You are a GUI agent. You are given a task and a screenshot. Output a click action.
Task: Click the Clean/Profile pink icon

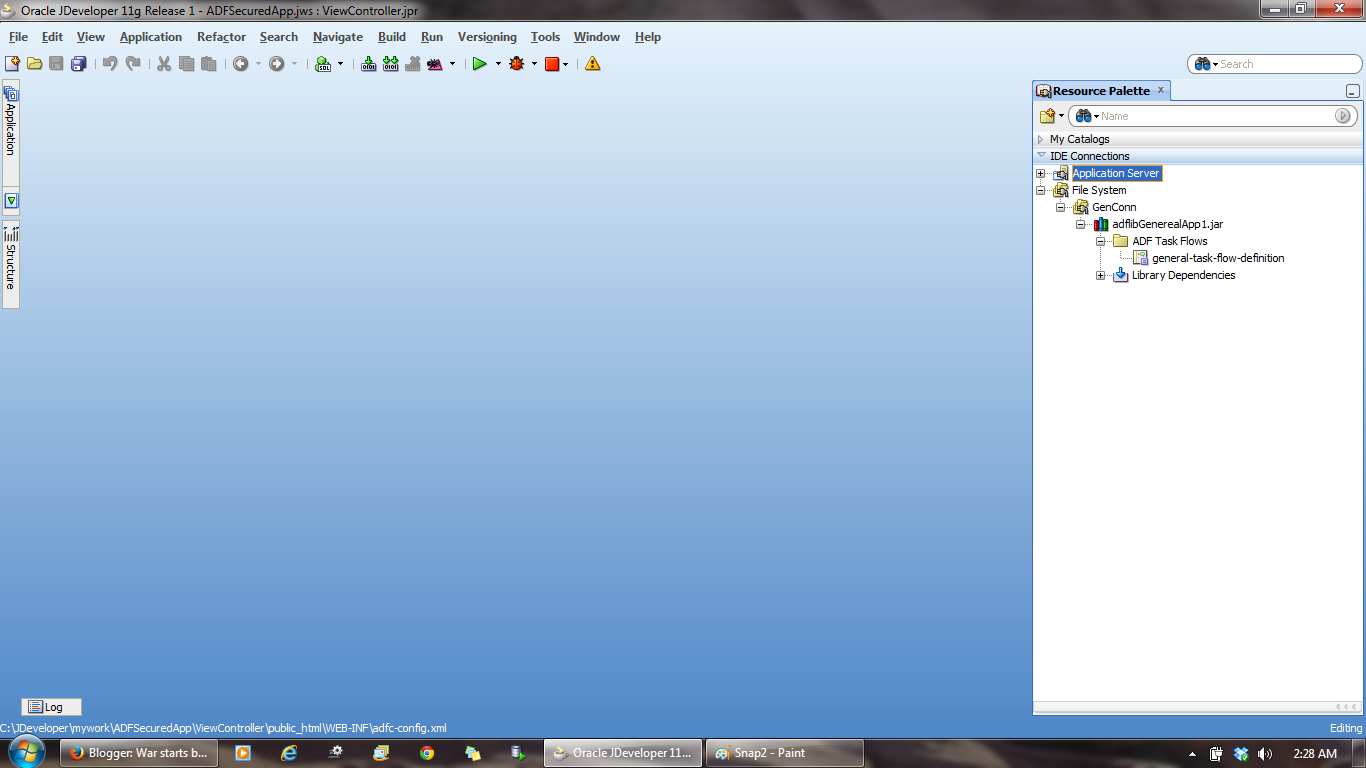tap(435, 64)
